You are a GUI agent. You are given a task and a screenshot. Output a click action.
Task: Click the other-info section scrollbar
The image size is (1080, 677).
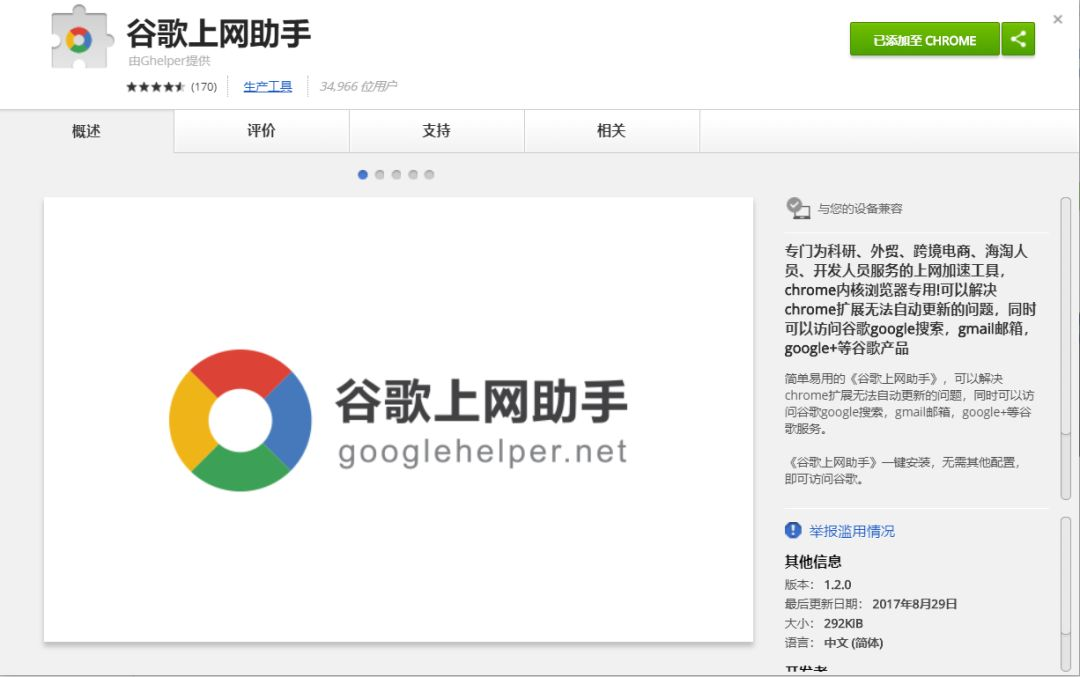tap(1066, 592)
